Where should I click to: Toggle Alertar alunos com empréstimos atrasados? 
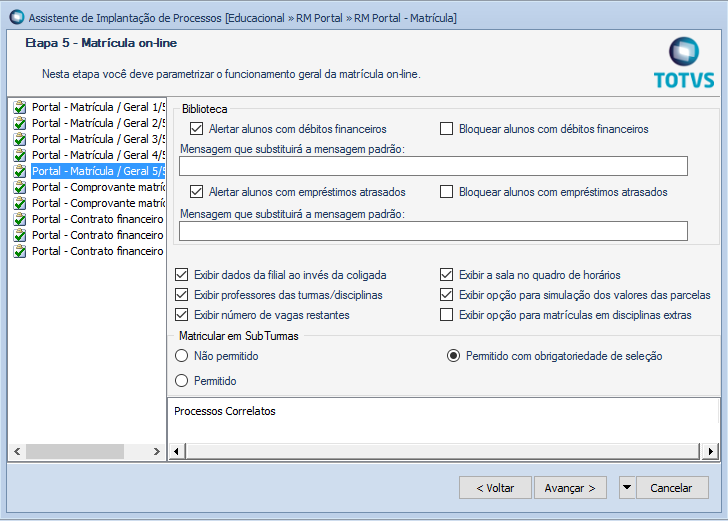tap(196, 192)
